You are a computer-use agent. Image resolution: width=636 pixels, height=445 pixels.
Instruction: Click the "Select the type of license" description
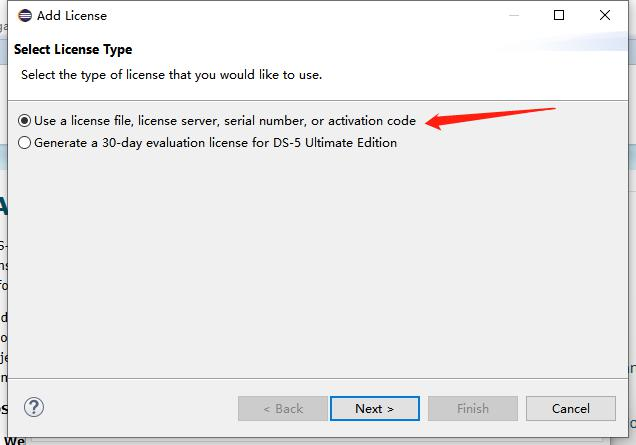pyautogui.click(x=171, y=75)
